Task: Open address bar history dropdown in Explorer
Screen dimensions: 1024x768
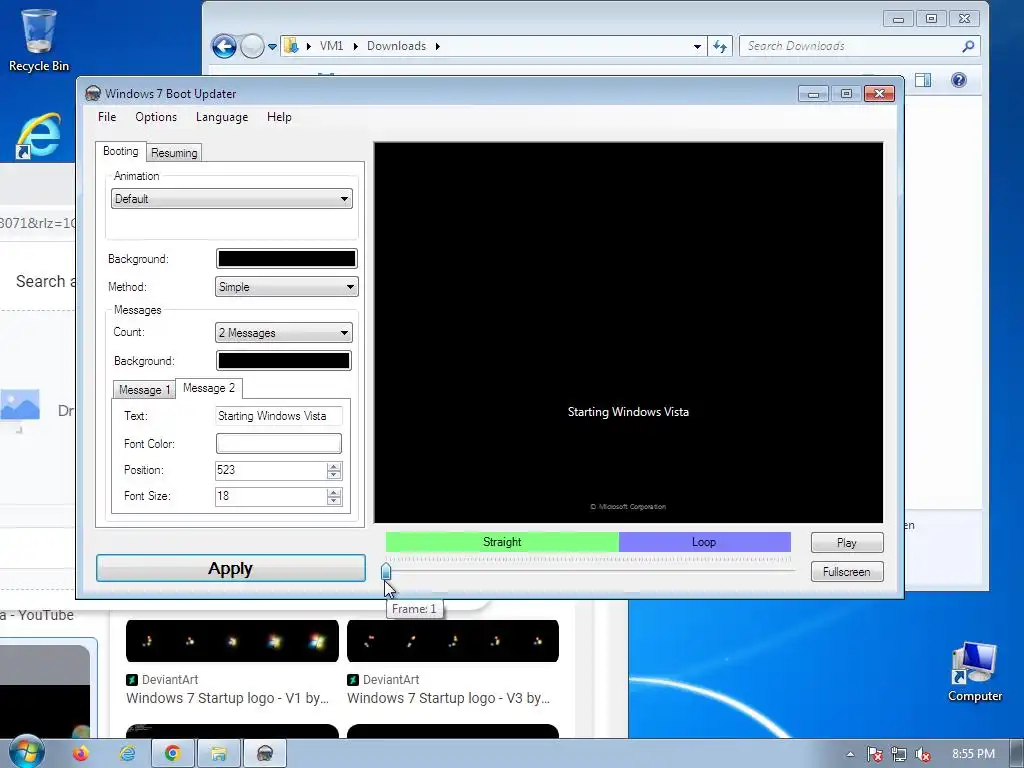Action: (x=697, y=46)
